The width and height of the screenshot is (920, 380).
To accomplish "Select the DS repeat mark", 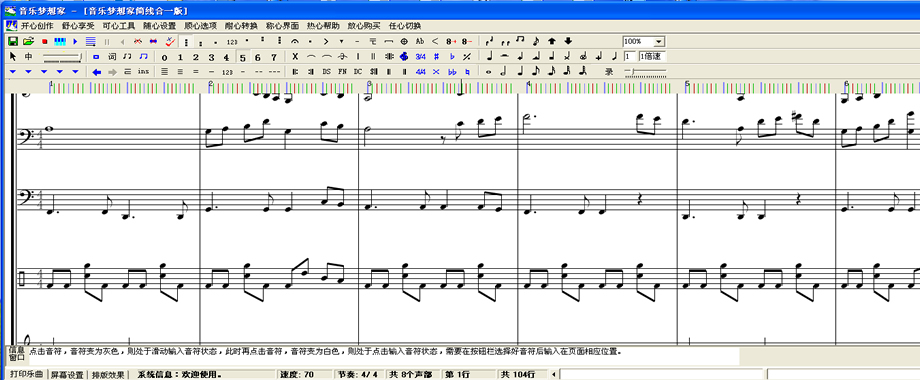I will pos(326,72).
